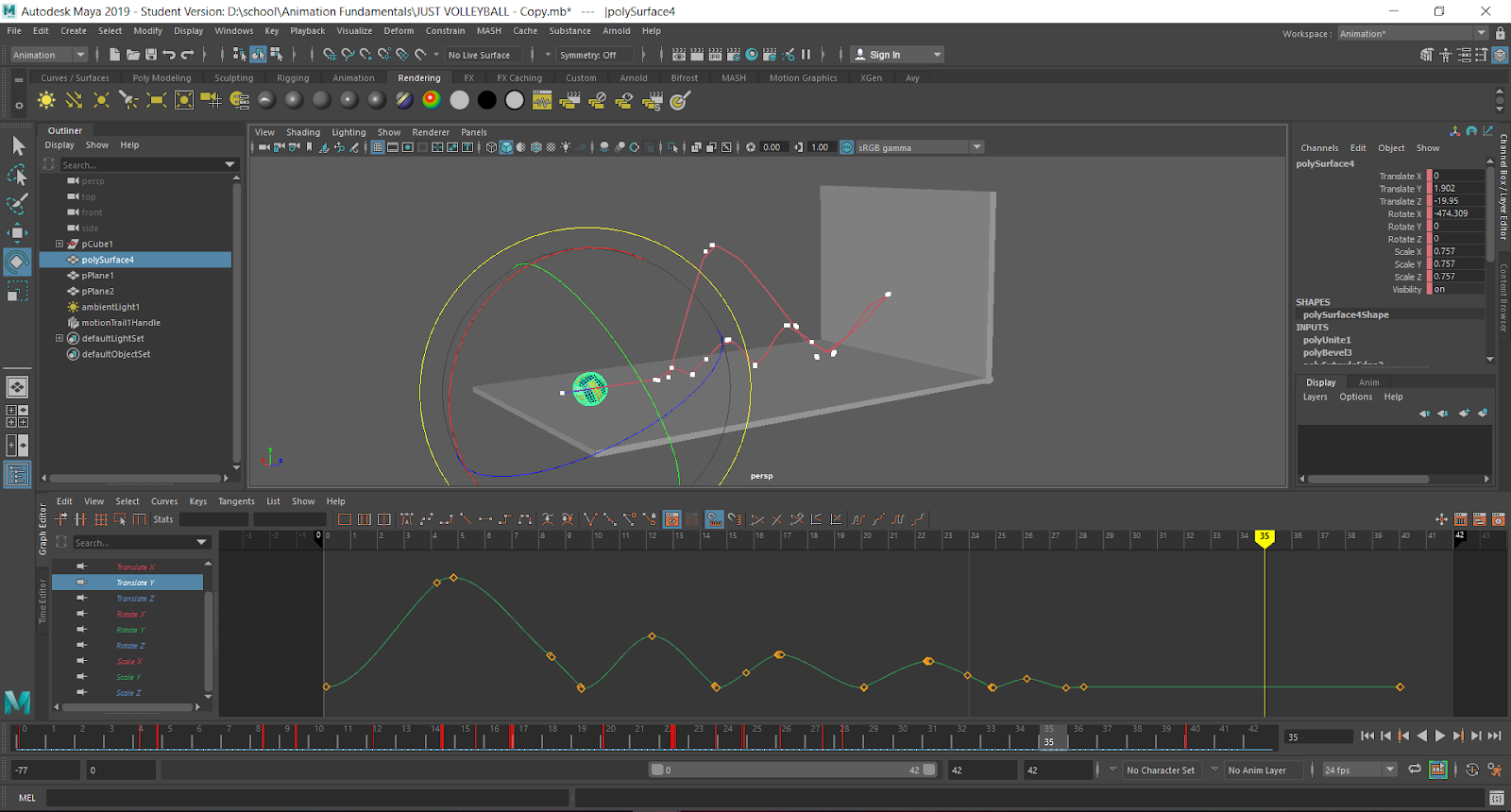The width and height of the screenshot is (1511, 812).
Task: Open the Deform menu
Action: [399, 31]
